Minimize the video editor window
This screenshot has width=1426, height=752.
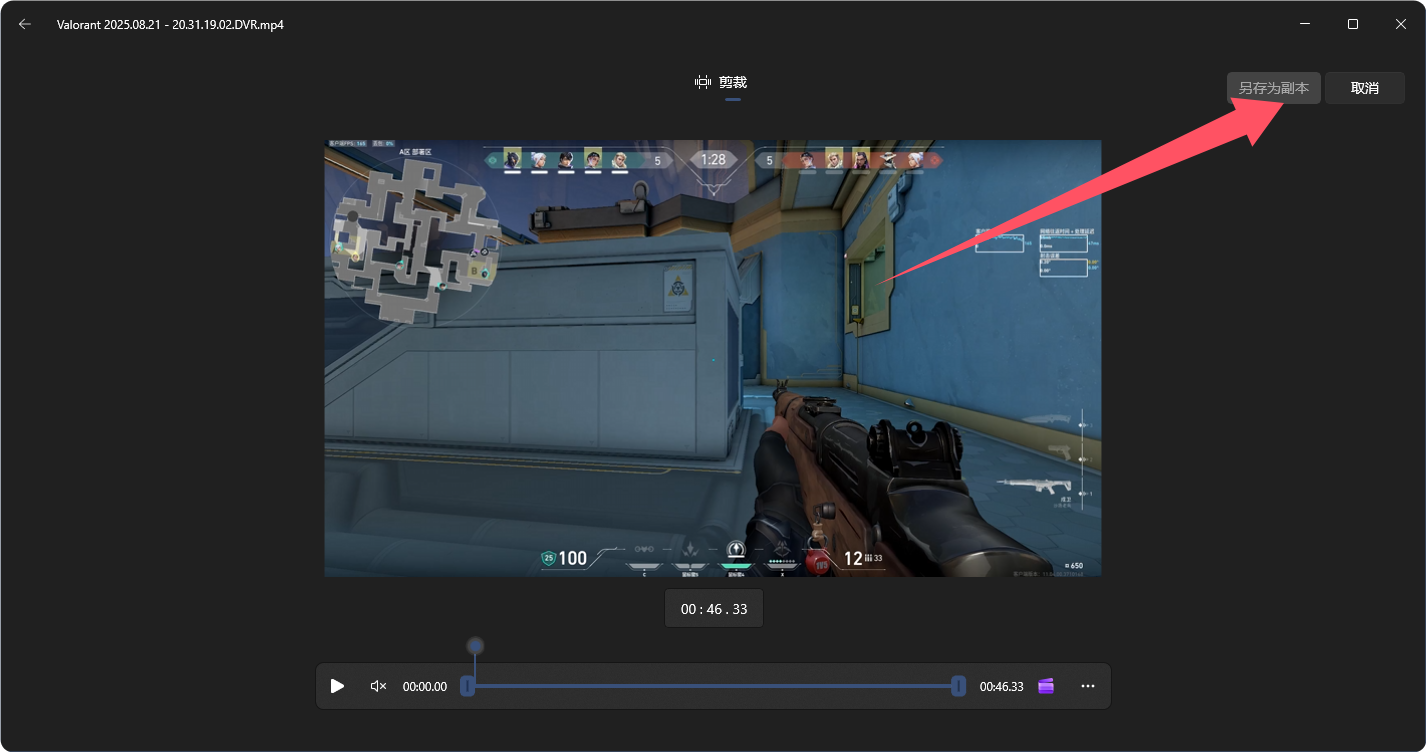[1305, 24]
